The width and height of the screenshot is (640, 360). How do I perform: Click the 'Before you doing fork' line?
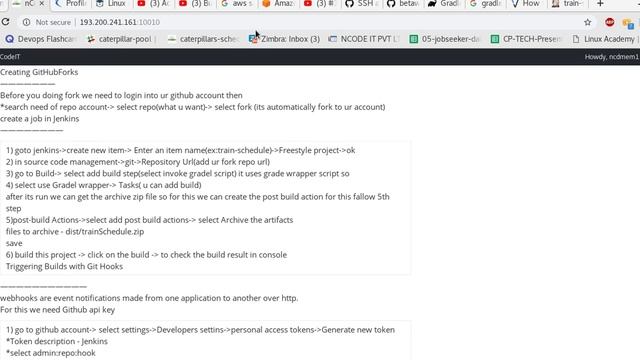(x=121, y=96)
